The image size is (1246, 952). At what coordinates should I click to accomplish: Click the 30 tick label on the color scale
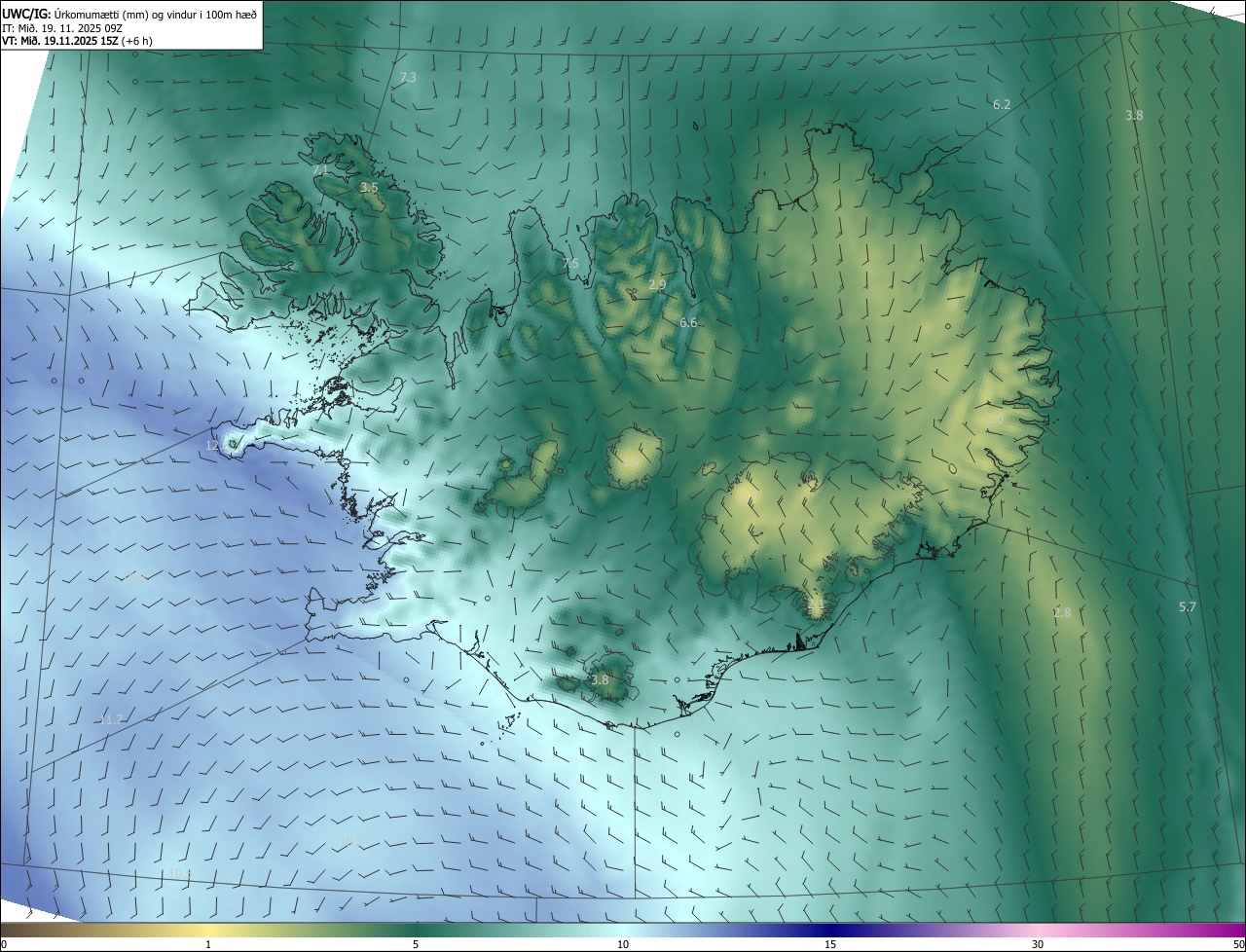coord(1038,945)
